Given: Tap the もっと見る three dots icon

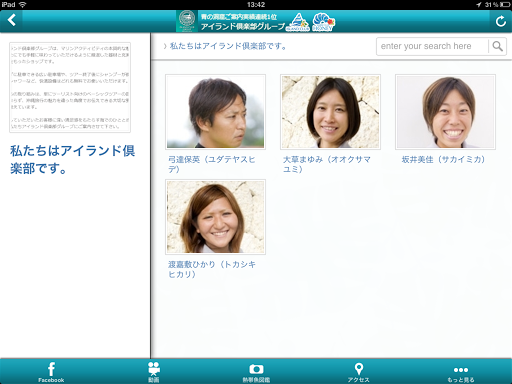Looking at the screenshot, I should [461, 374].
